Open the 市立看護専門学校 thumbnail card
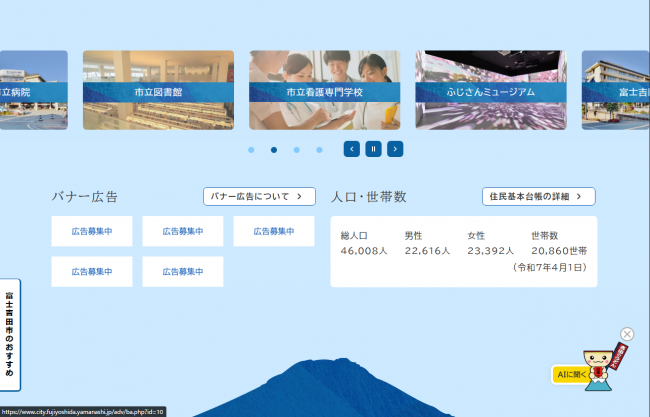 pyautogui.click(x=324, y=90)
